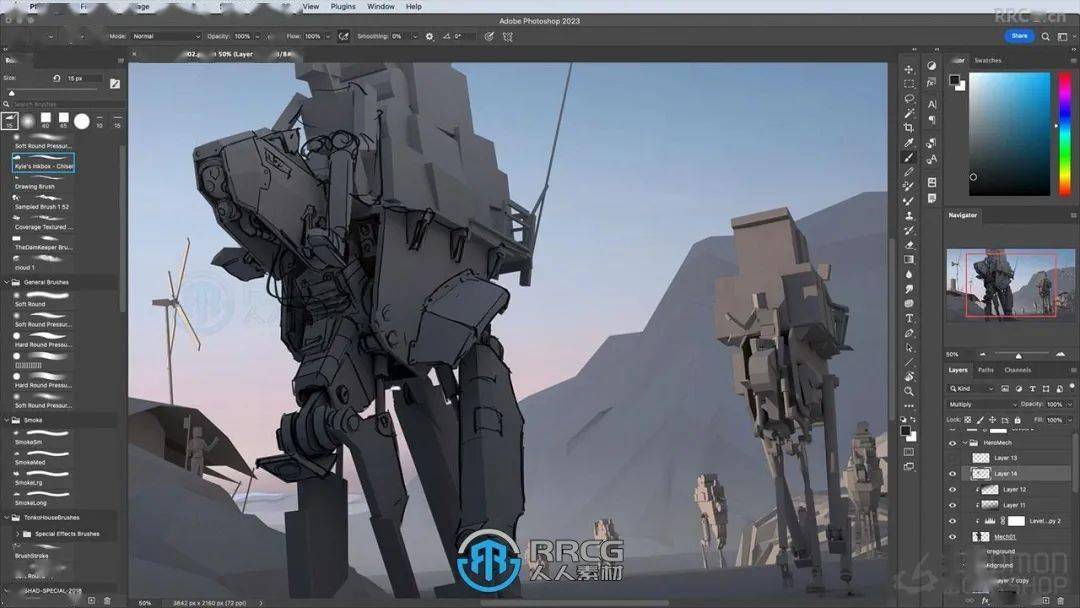This screenshot has height=608, width=1080.
Task: Hide Layer 14 visibility eye
Action: tap(952, 473)
